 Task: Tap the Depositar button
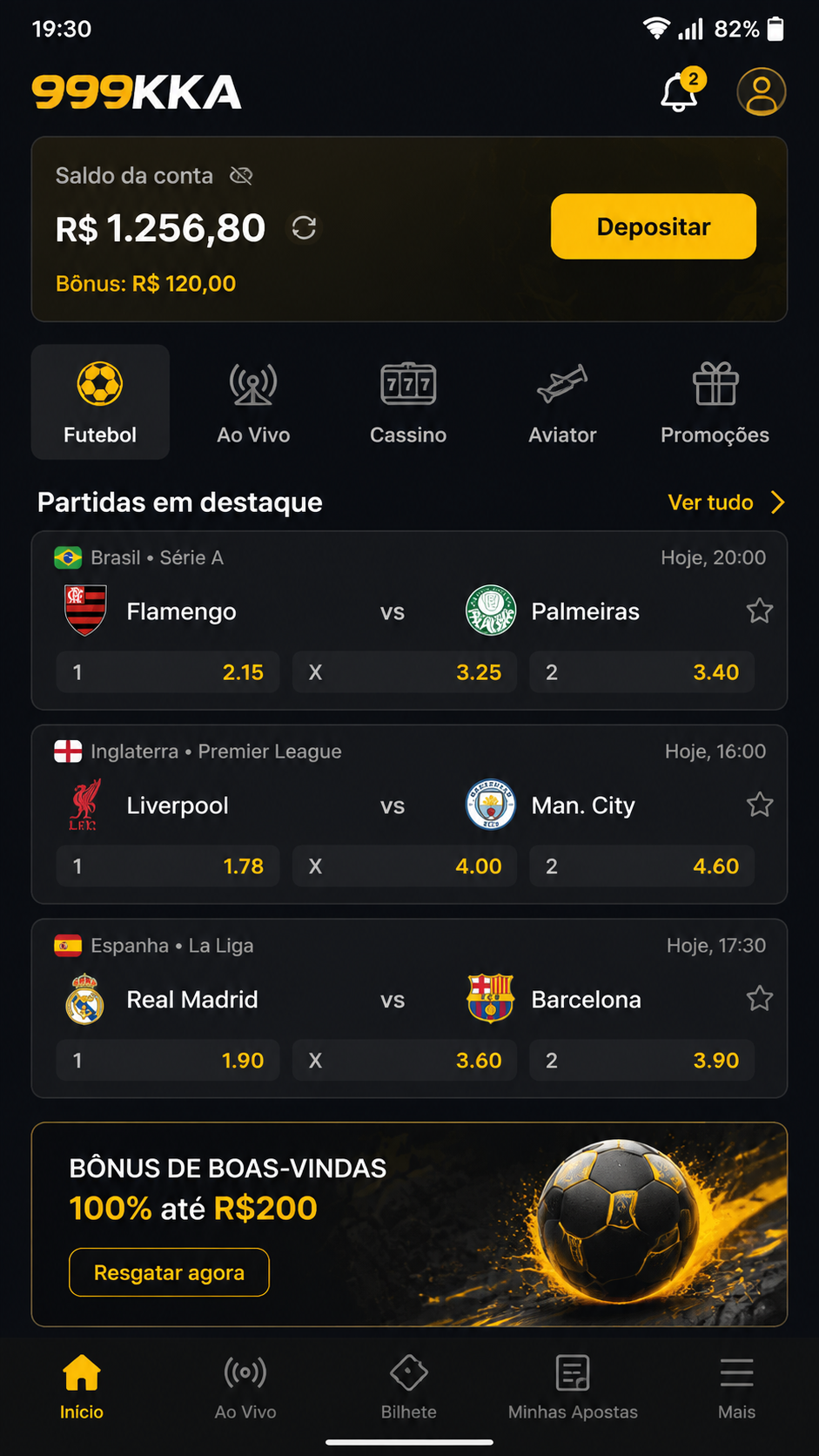pyautogui.click(x=654, y=226)
